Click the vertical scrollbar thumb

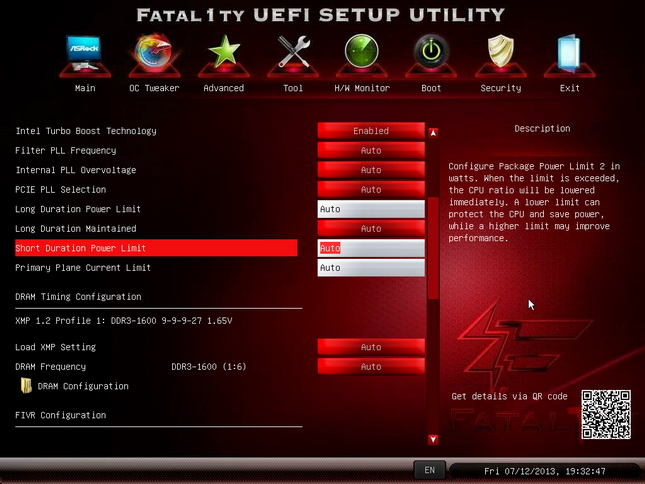433,248
